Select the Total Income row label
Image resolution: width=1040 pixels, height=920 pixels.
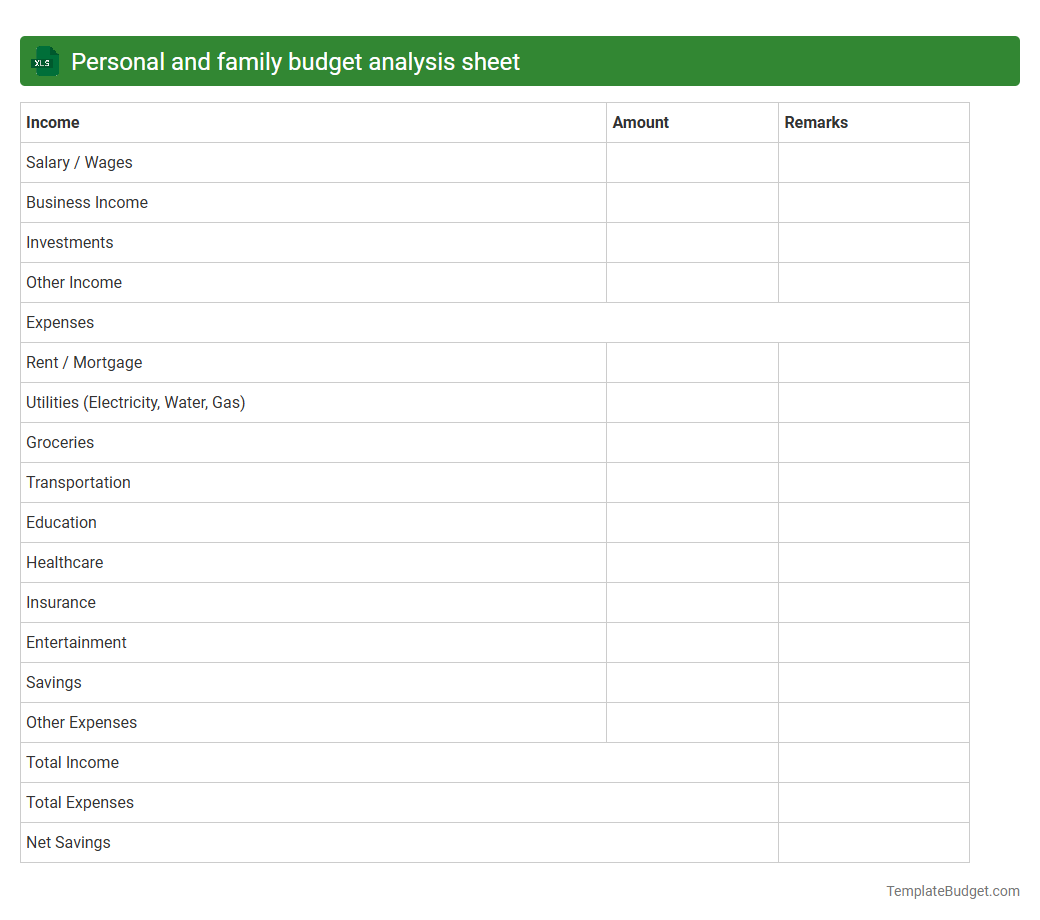pyautogui.click(x=72, y=762)
